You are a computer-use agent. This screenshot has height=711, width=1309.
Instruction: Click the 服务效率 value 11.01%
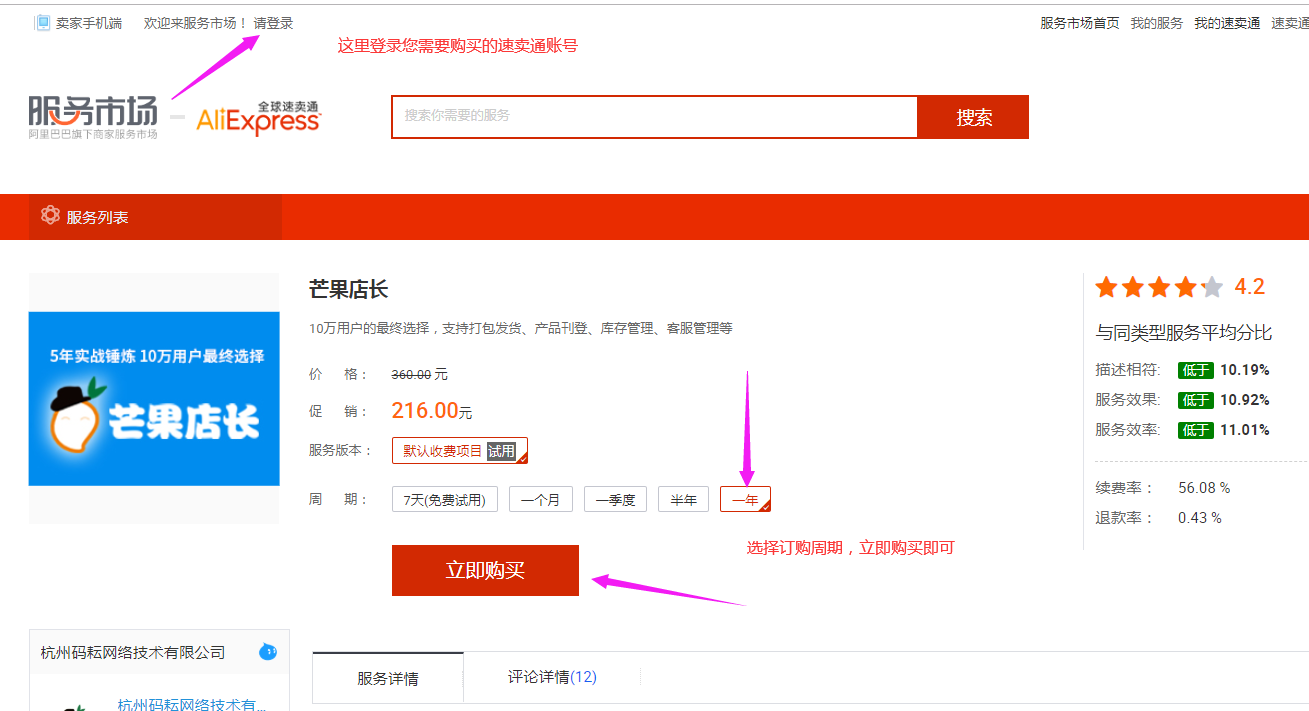click(1245, 430)
